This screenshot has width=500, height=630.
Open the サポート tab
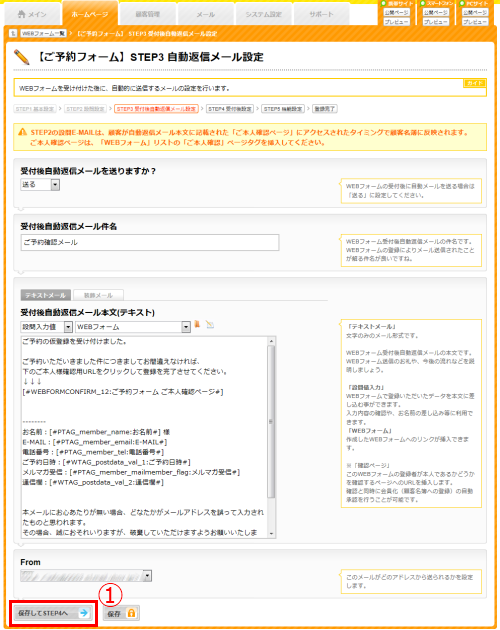coord(321,14)
